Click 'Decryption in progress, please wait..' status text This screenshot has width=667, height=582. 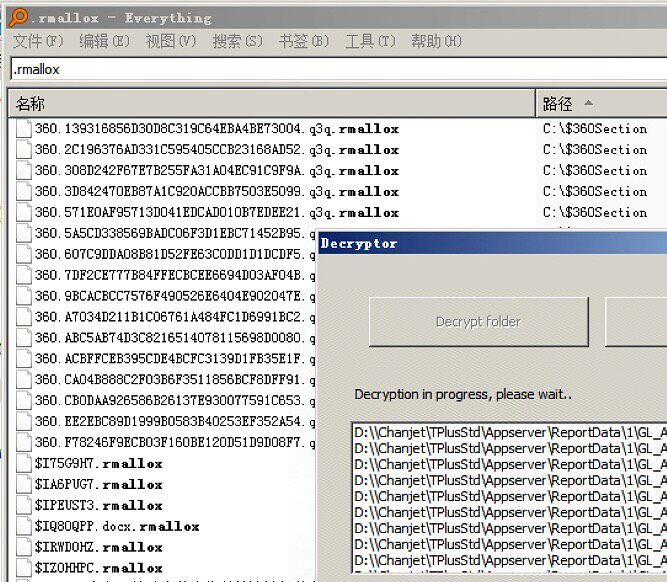(463, 394)
